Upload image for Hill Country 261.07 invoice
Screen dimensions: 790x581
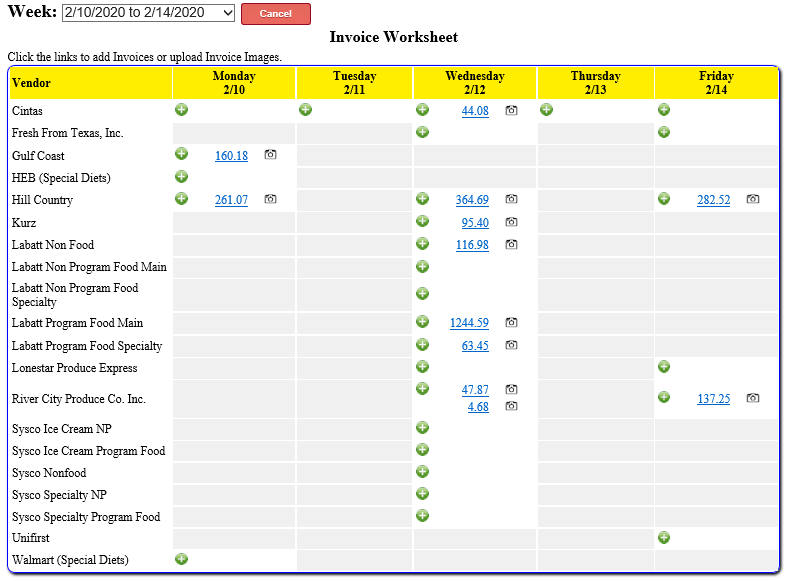271,199
